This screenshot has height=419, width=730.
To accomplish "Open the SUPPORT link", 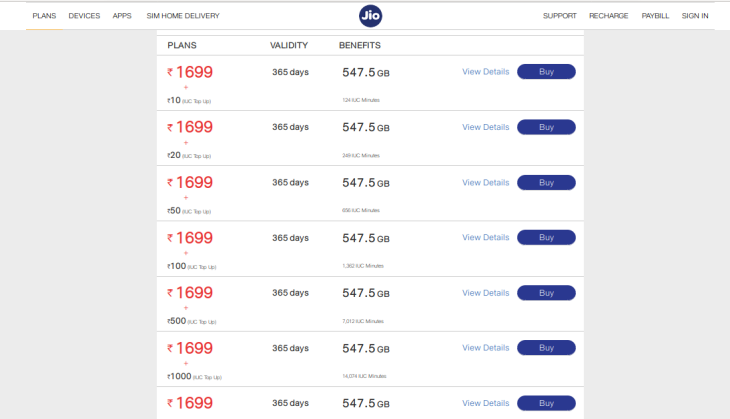I will click(560, 16).
